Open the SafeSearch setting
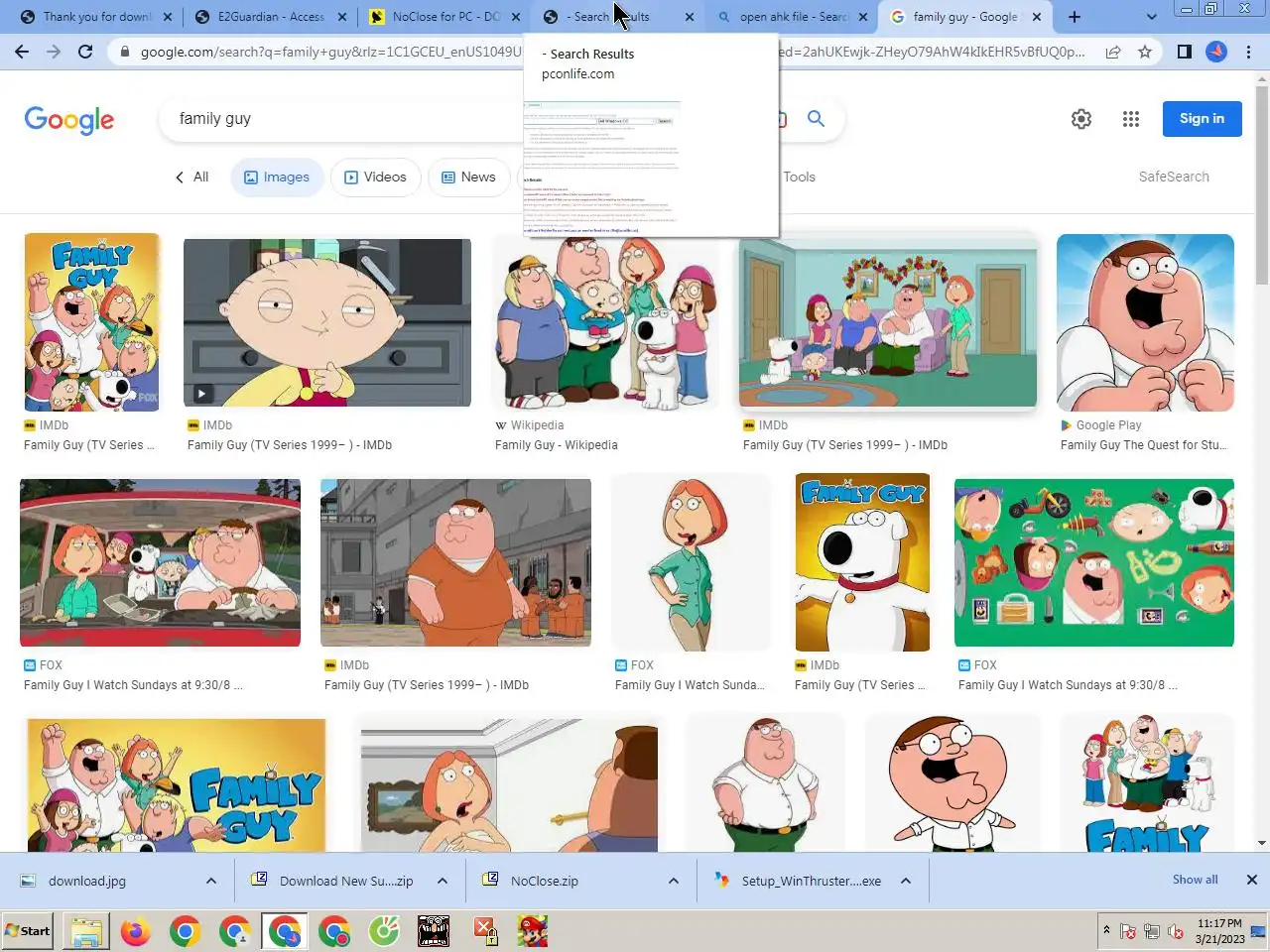 [x=1174, y=177]
